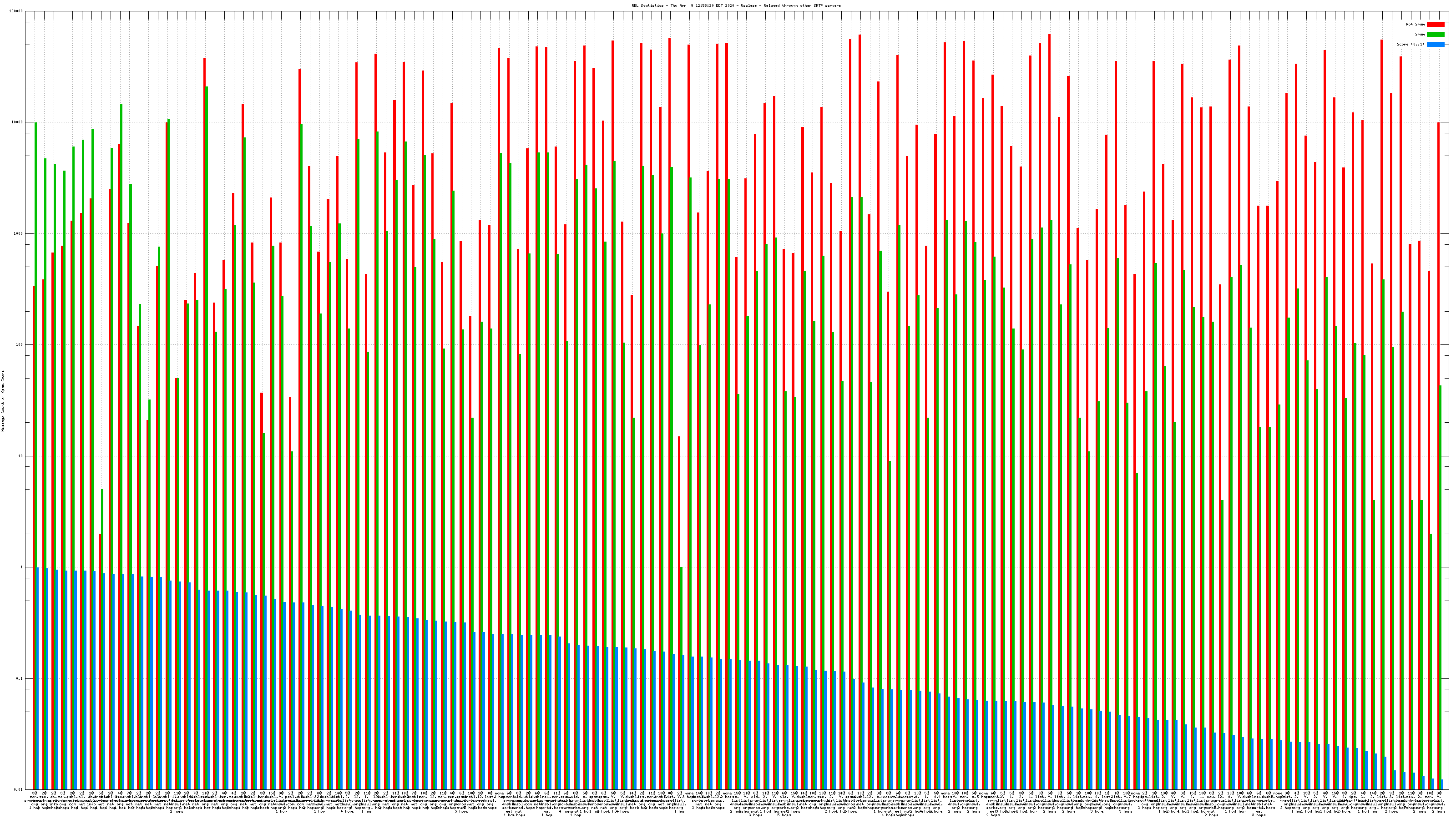
Task: Click the 0.01 y-axis tick label
Action: tap(19, 789)
